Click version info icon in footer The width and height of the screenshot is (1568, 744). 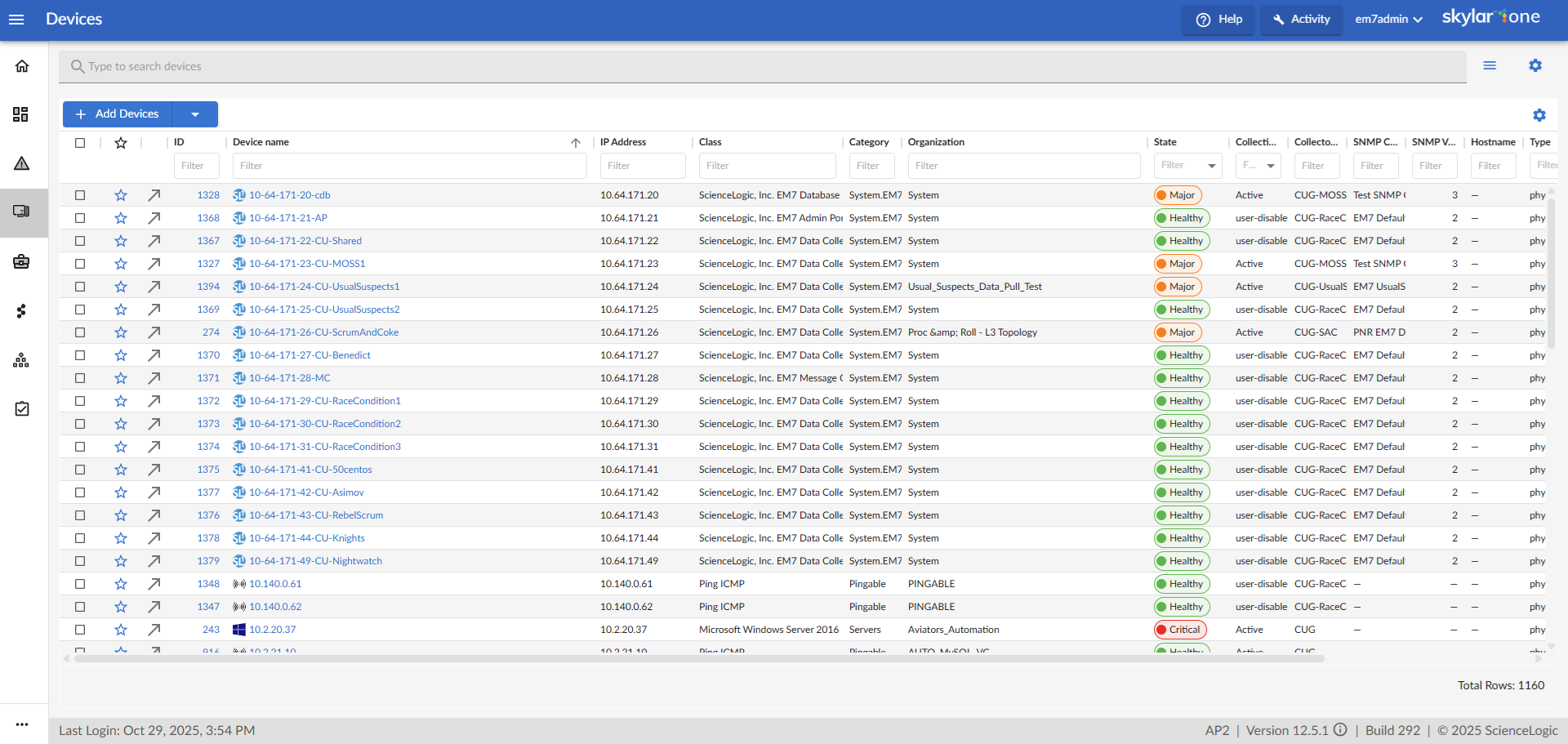1340,730
